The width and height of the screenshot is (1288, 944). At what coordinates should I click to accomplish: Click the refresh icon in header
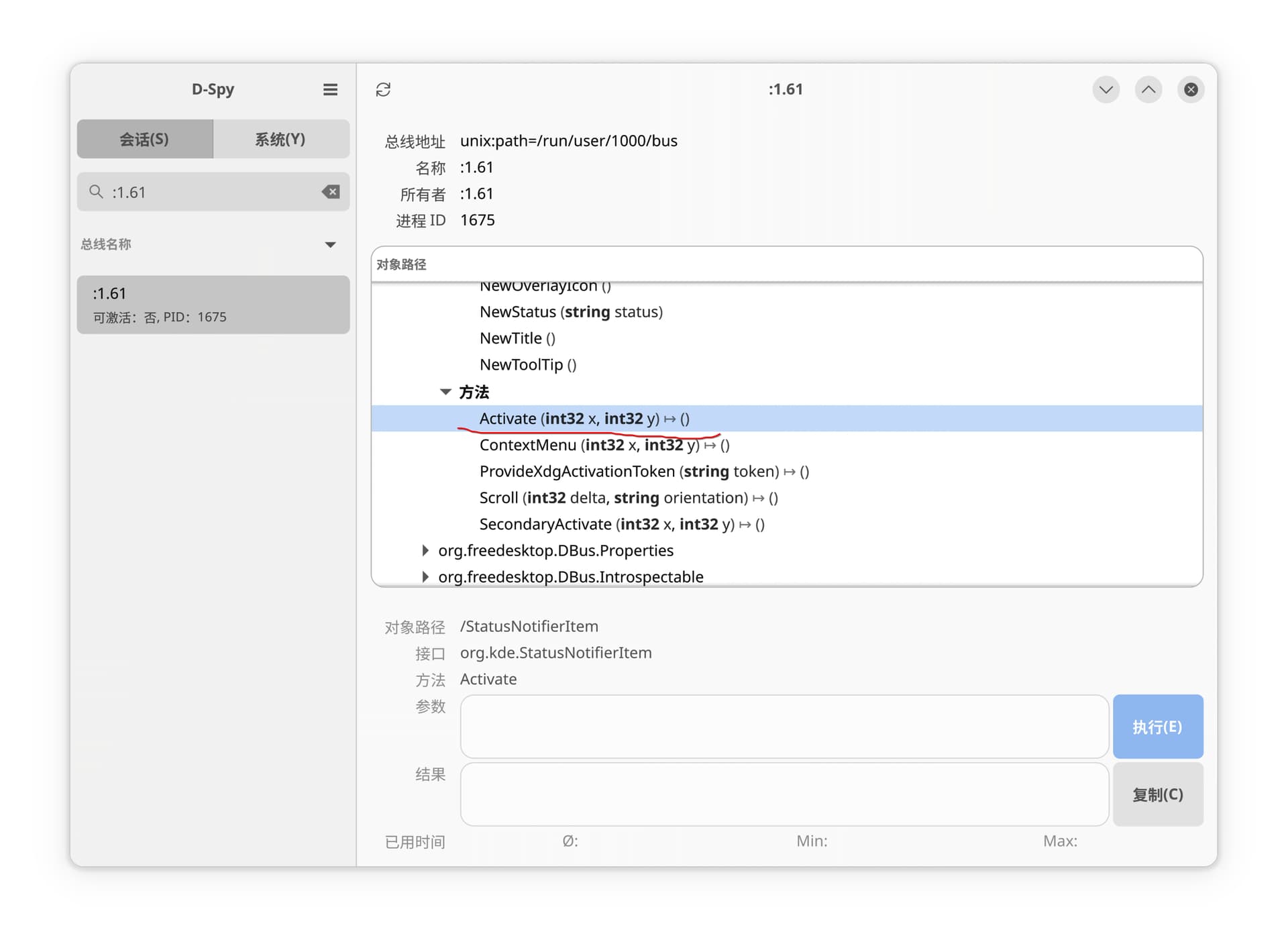tap(383, 89)
